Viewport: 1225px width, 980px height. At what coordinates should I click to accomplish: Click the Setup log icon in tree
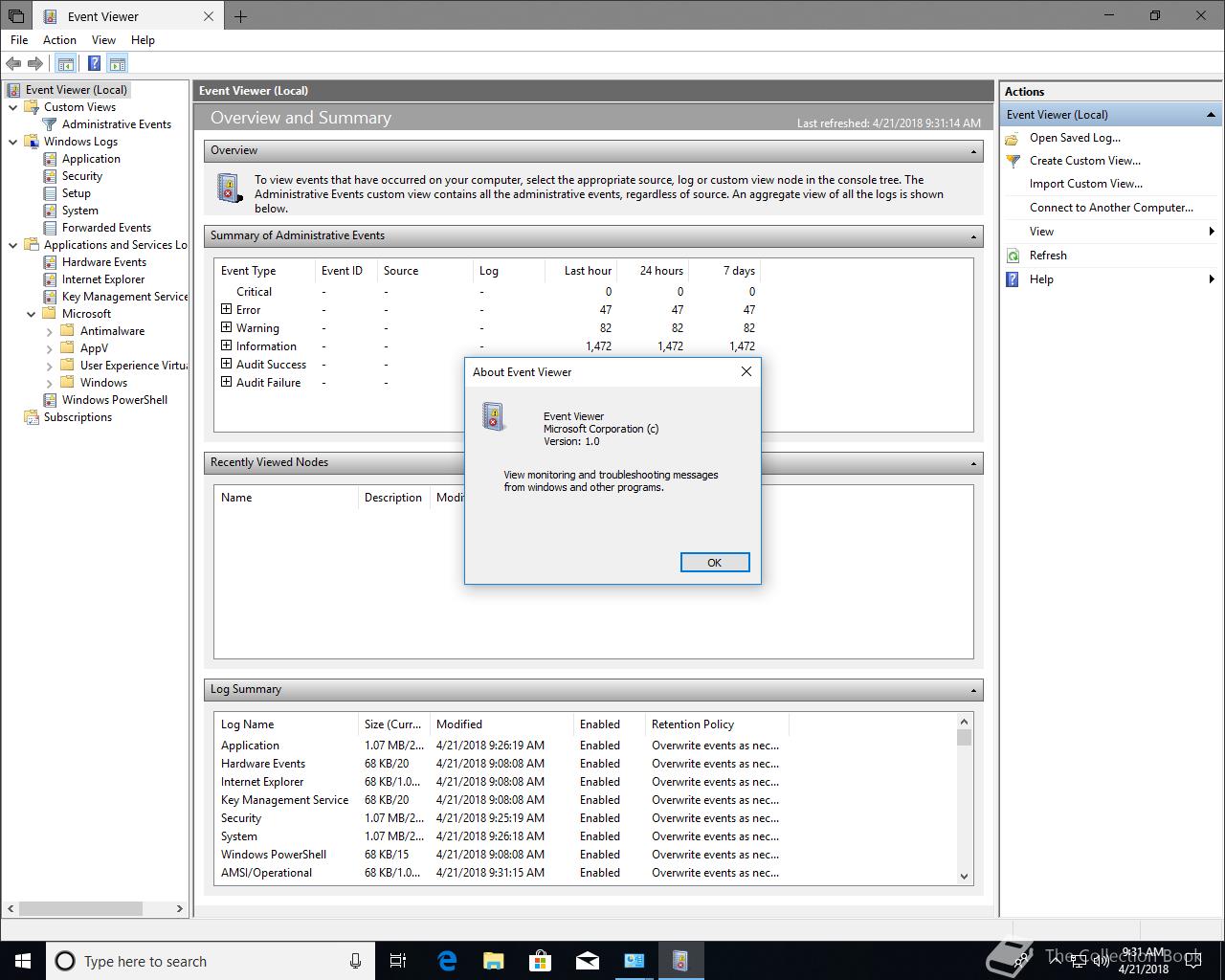point(50,193)
